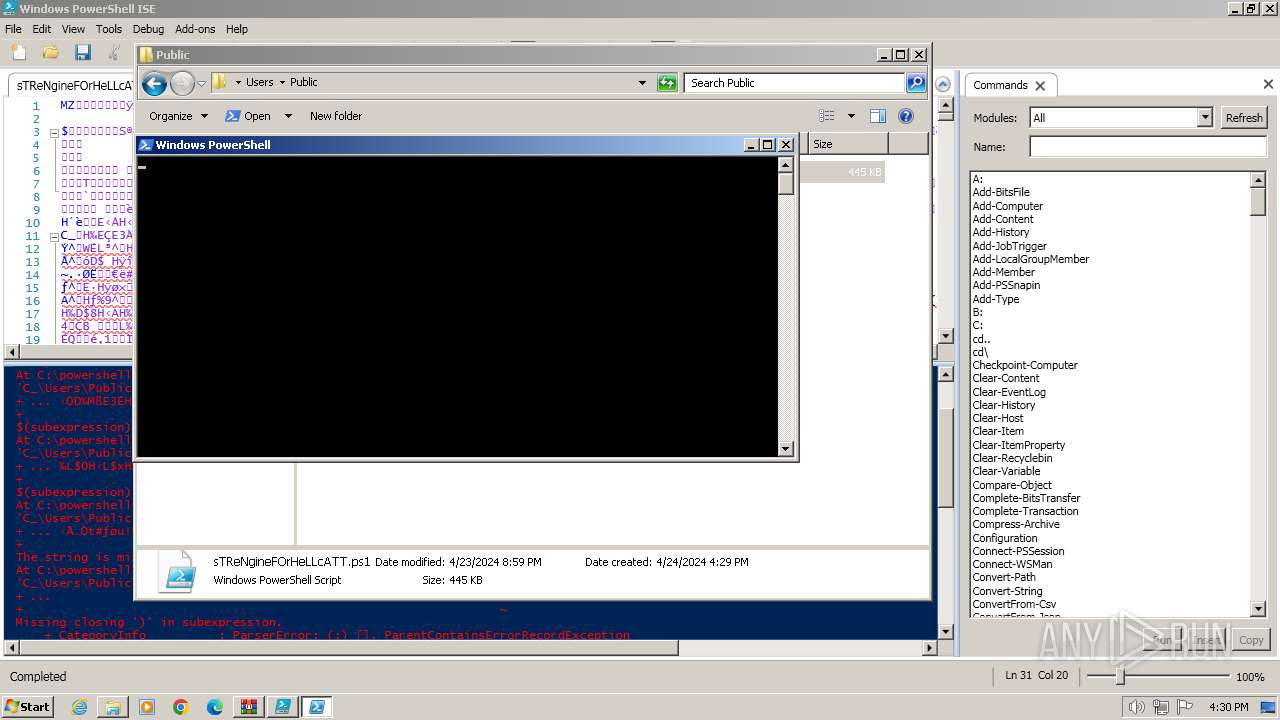The width and height of the screenshot is (1280, 720).
Task: Open Internet Explorer from the taskbar
Action: click(79, 707)
